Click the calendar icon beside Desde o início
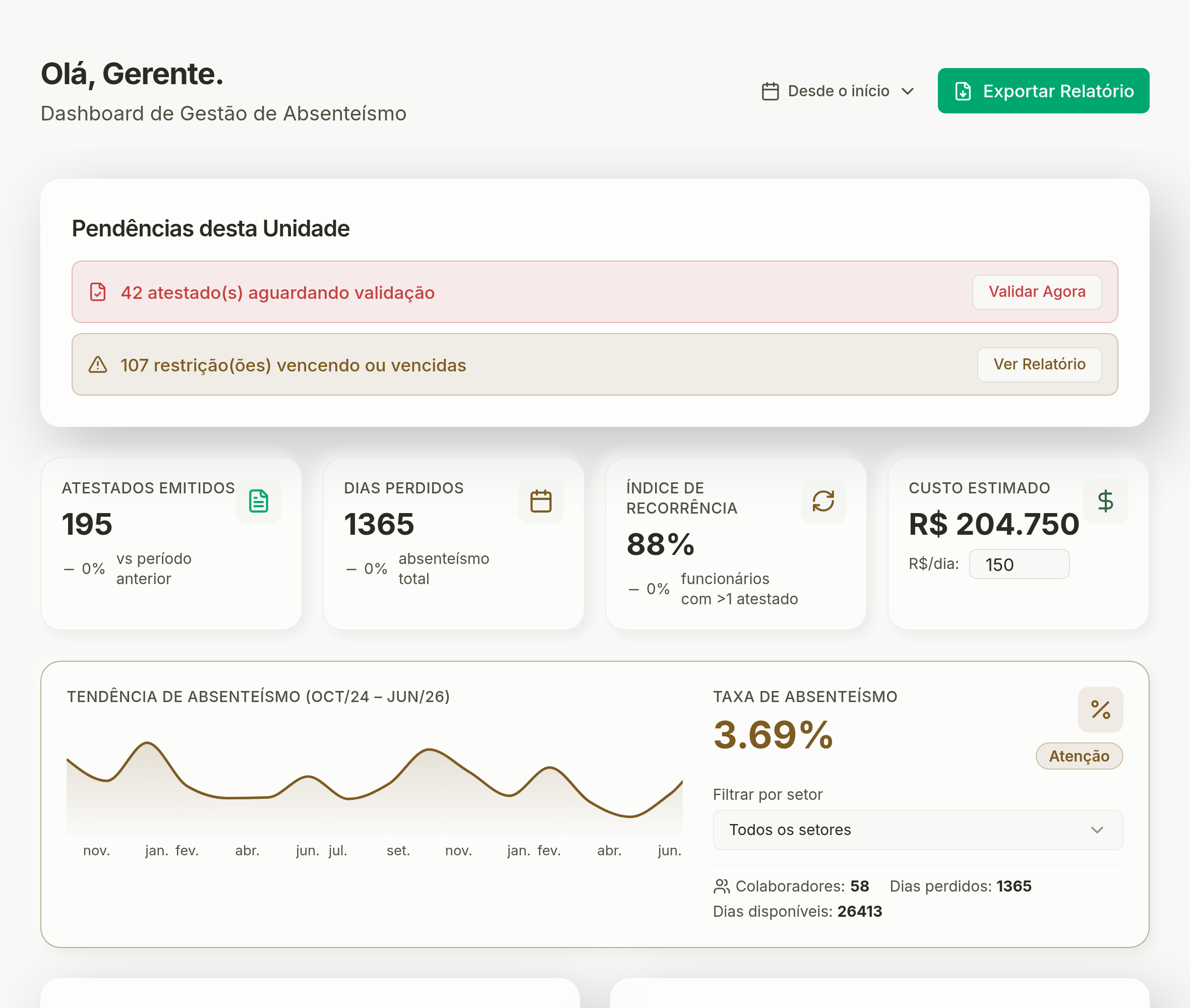Image resolution: width=1190 pixels, height=1008 pixels. tap(770, 91)
